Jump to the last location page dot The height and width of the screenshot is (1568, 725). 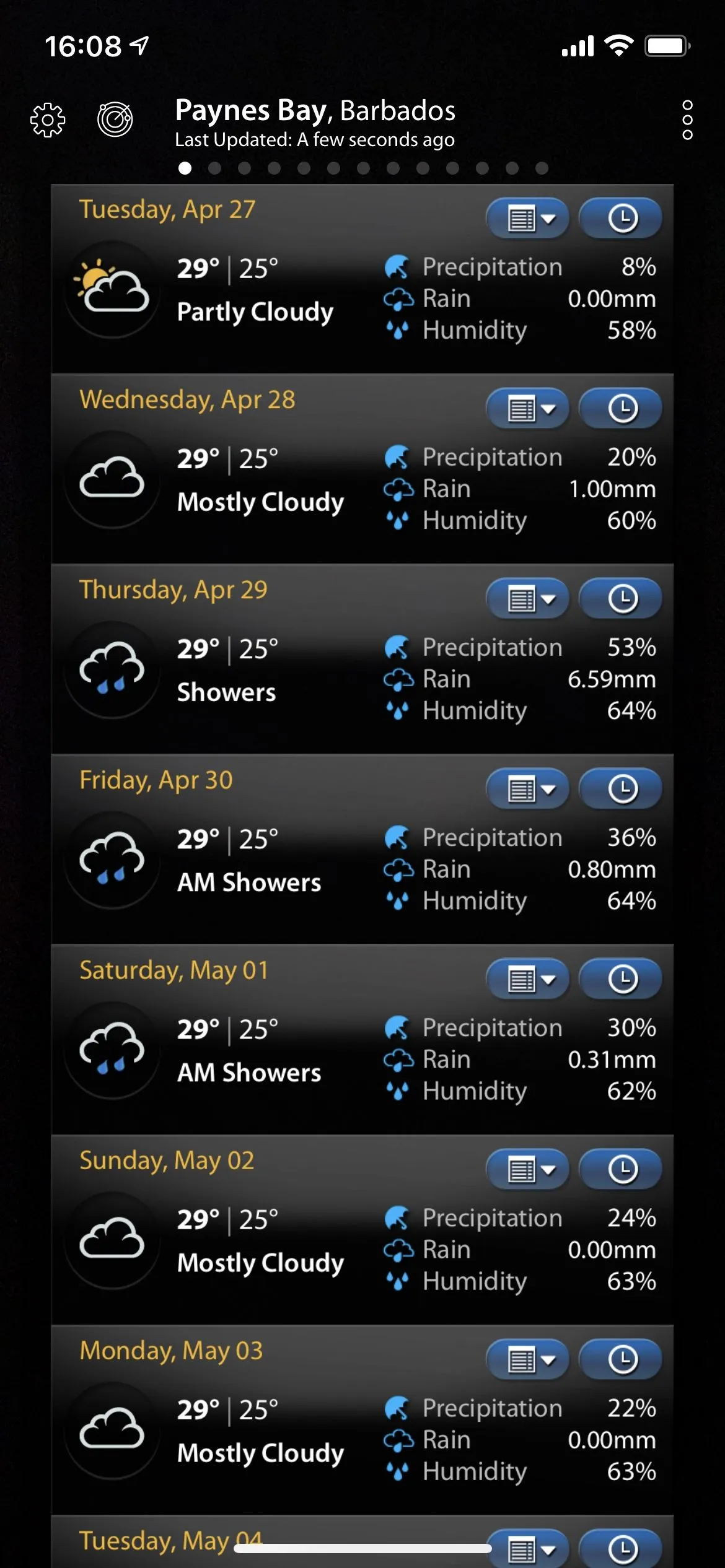click(x=542, y=168)
